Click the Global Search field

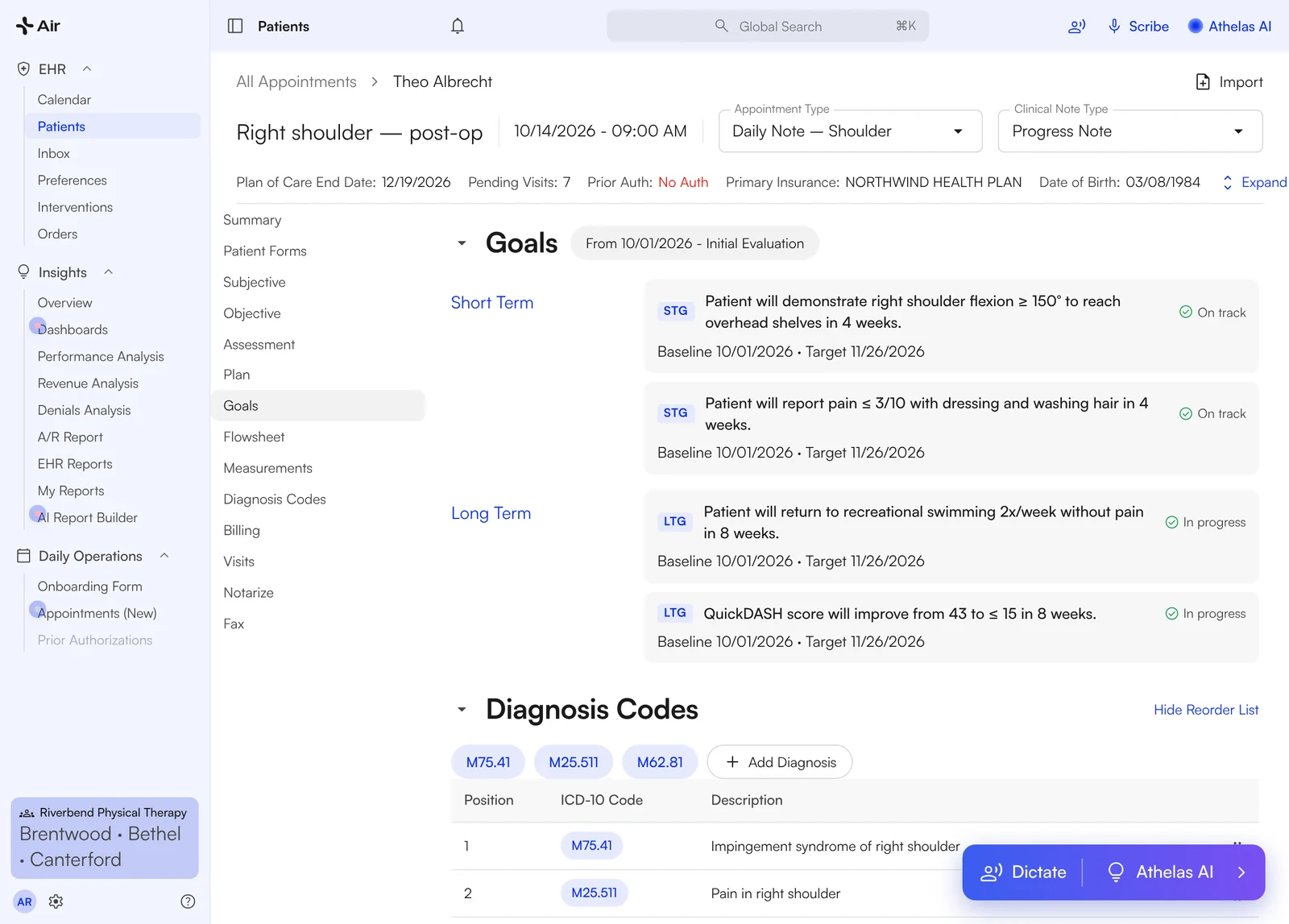click(x=768, y=26)
